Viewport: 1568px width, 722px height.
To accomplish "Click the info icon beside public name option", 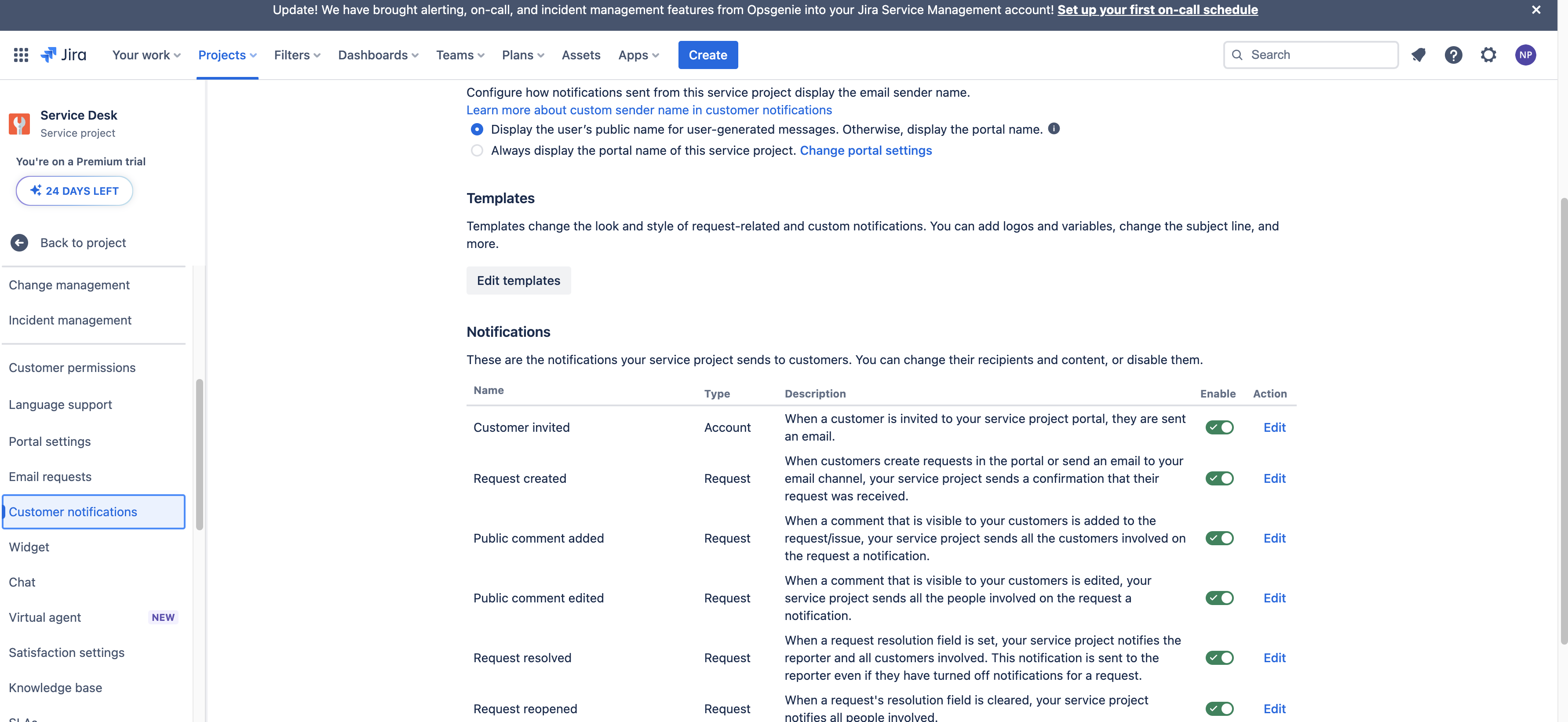I will [1054, 128].
